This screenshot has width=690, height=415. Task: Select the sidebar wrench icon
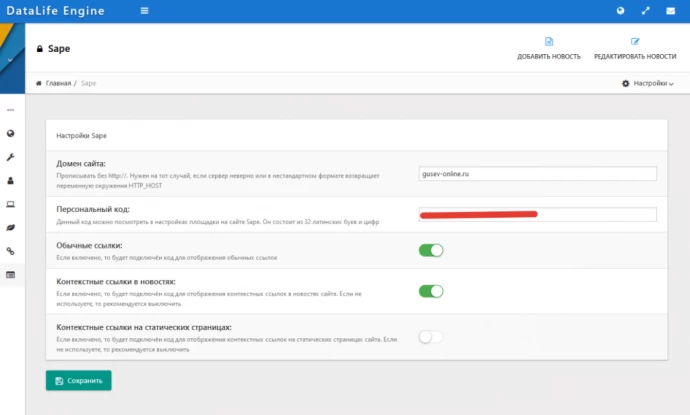11,157
